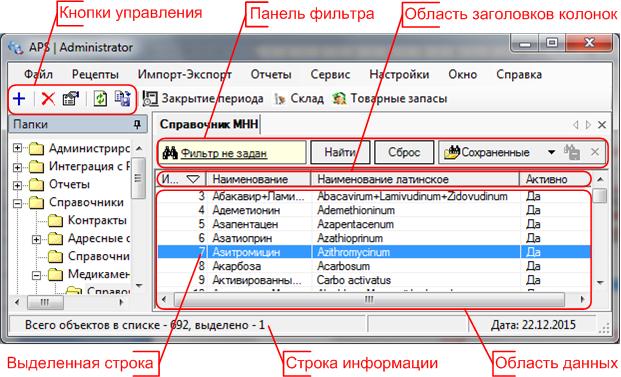Open Склад from the toolbar
This screenshot has width=621, height=377.
tap(299, 99)
